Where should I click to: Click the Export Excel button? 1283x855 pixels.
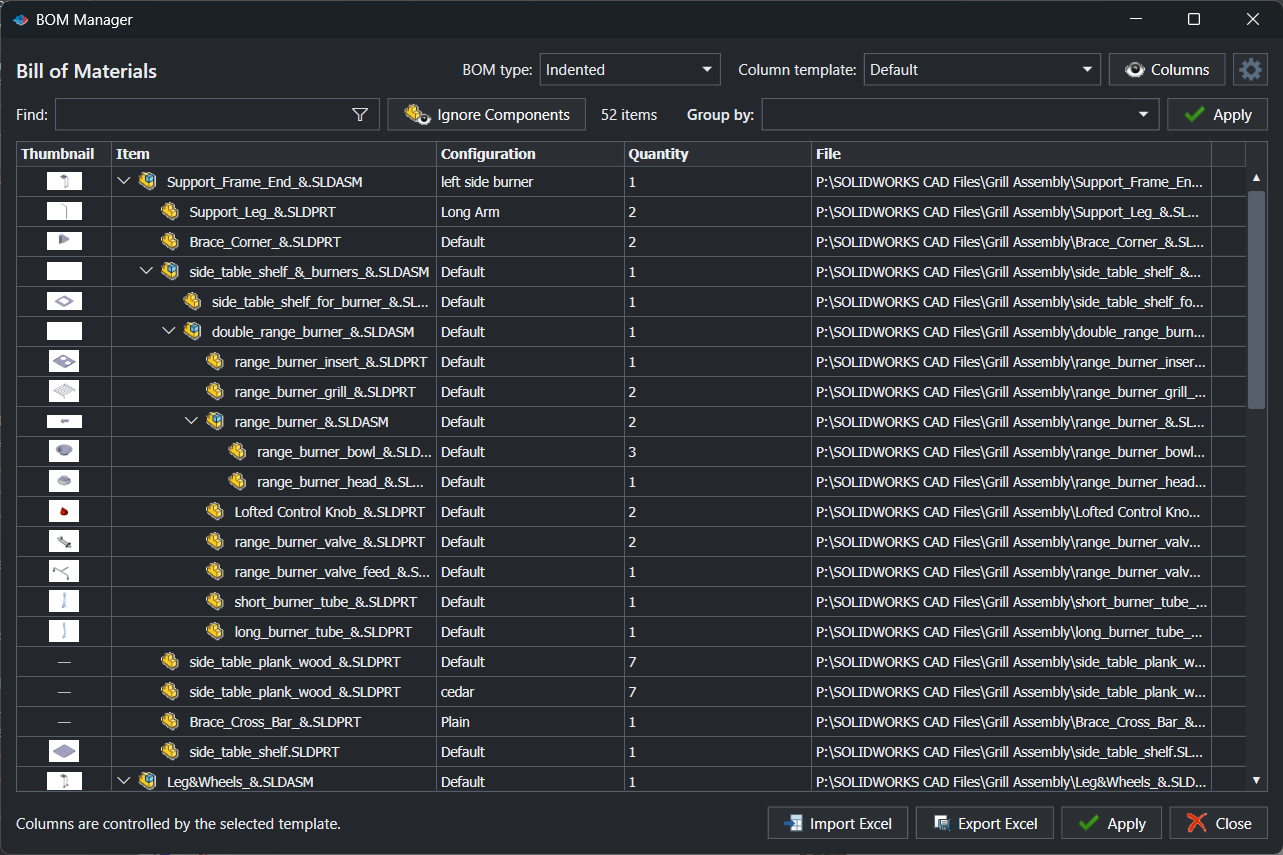[x=984, y=824]
